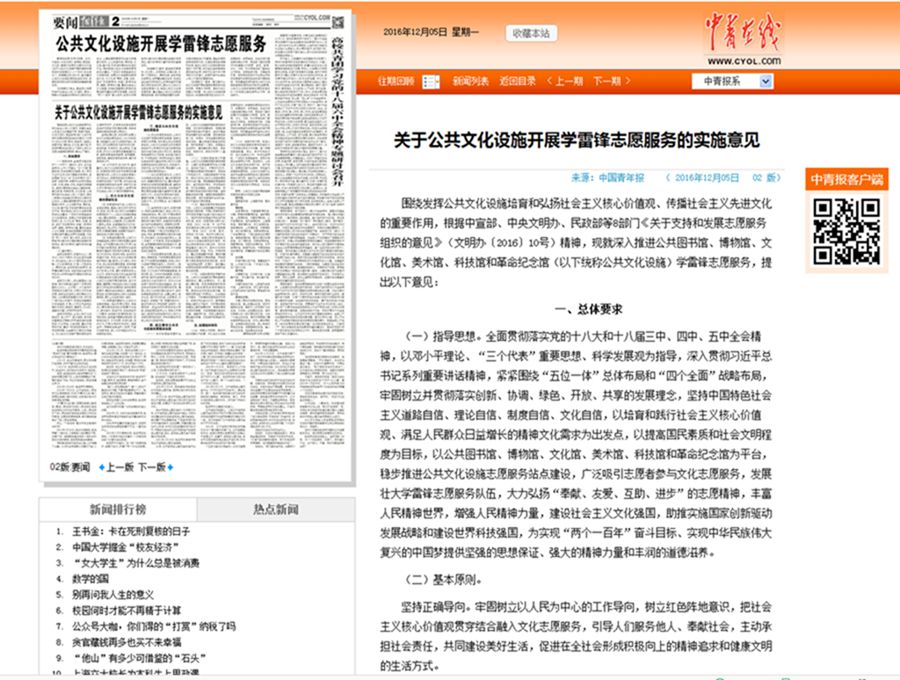Click the （2016年12月05日 02 版） edition text
900x680 pixels.
[723, 178]
